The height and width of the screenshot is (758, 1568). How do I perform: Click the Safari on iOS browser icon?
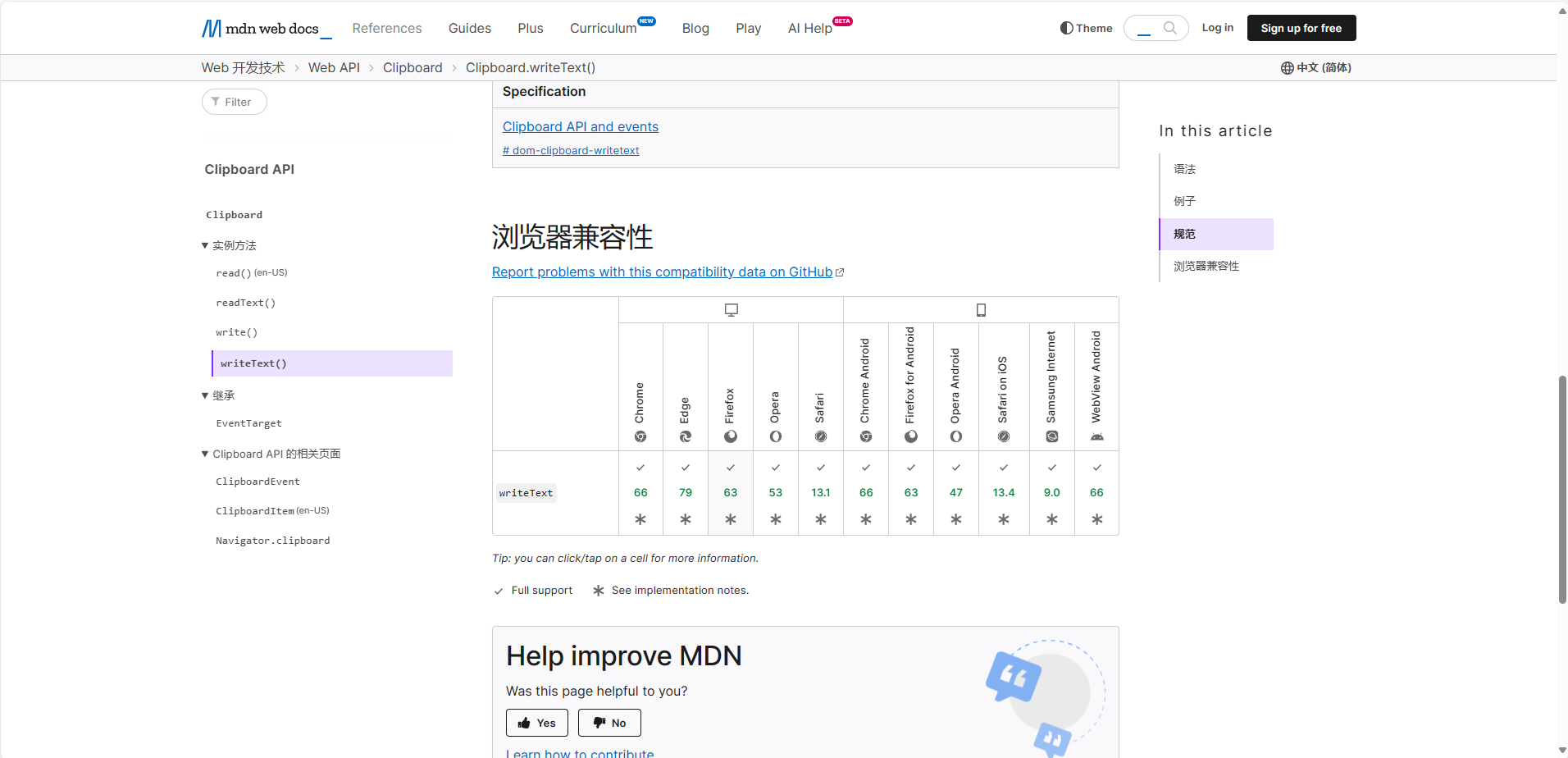pos(1003,436)
